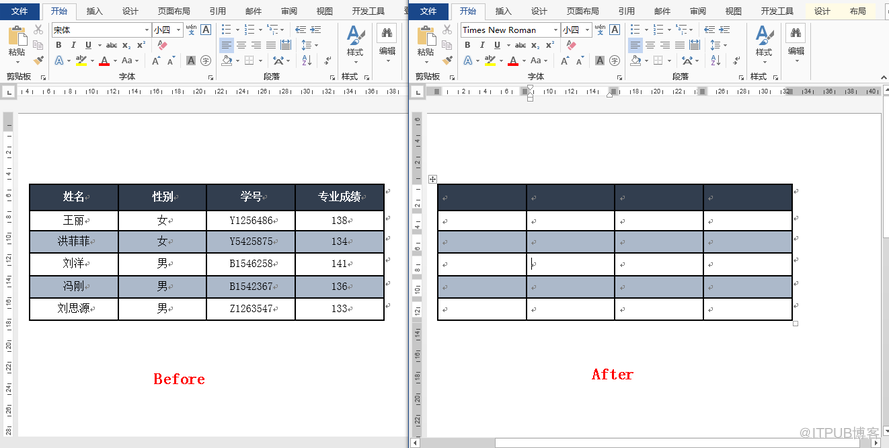Click the 粘贴 paste button in the Before window
The image size is (889, 448).
[x=17, y=42]
